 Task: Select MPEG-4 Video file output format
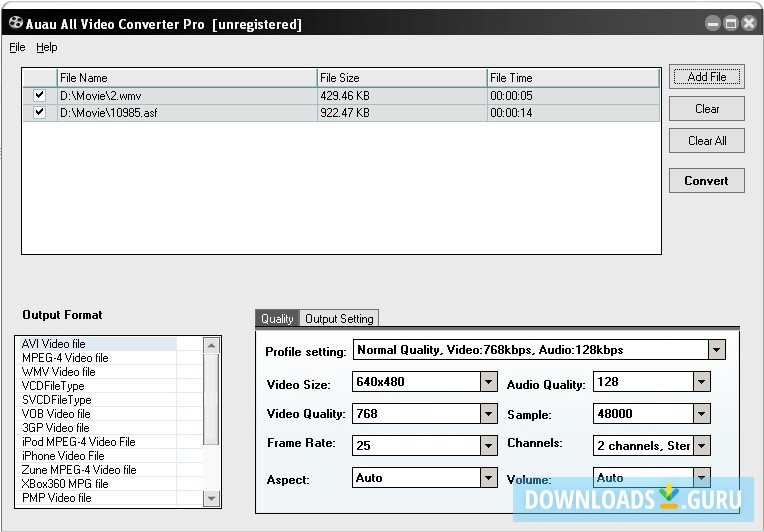coord(96,358)
